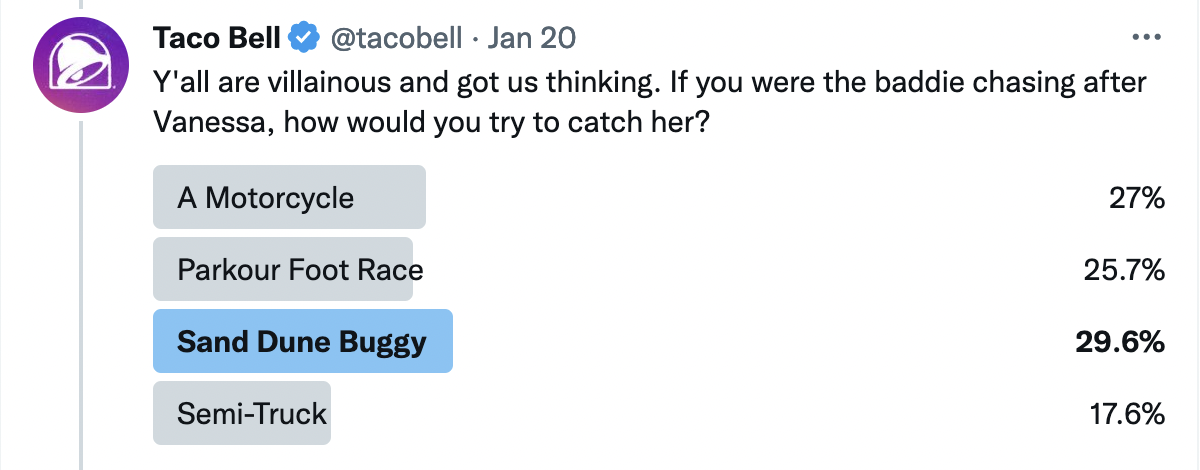Click the 27% poll result
Viewport: 1200px width, 470px height.
click(x=1137, y=198)
